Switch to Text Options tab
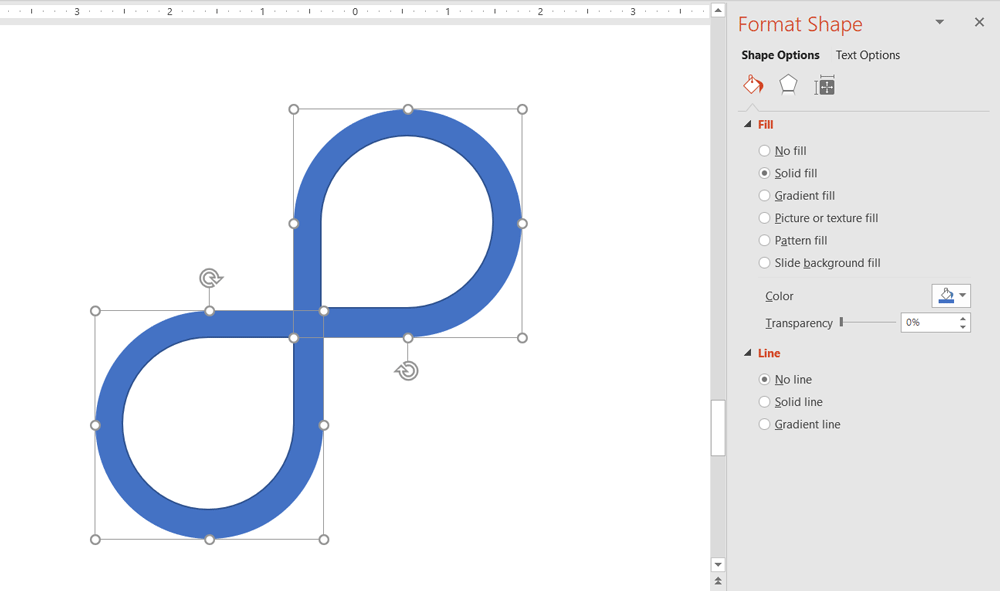Image resolution: width=1000 pixels, height=591 pixels. (867, 55)
